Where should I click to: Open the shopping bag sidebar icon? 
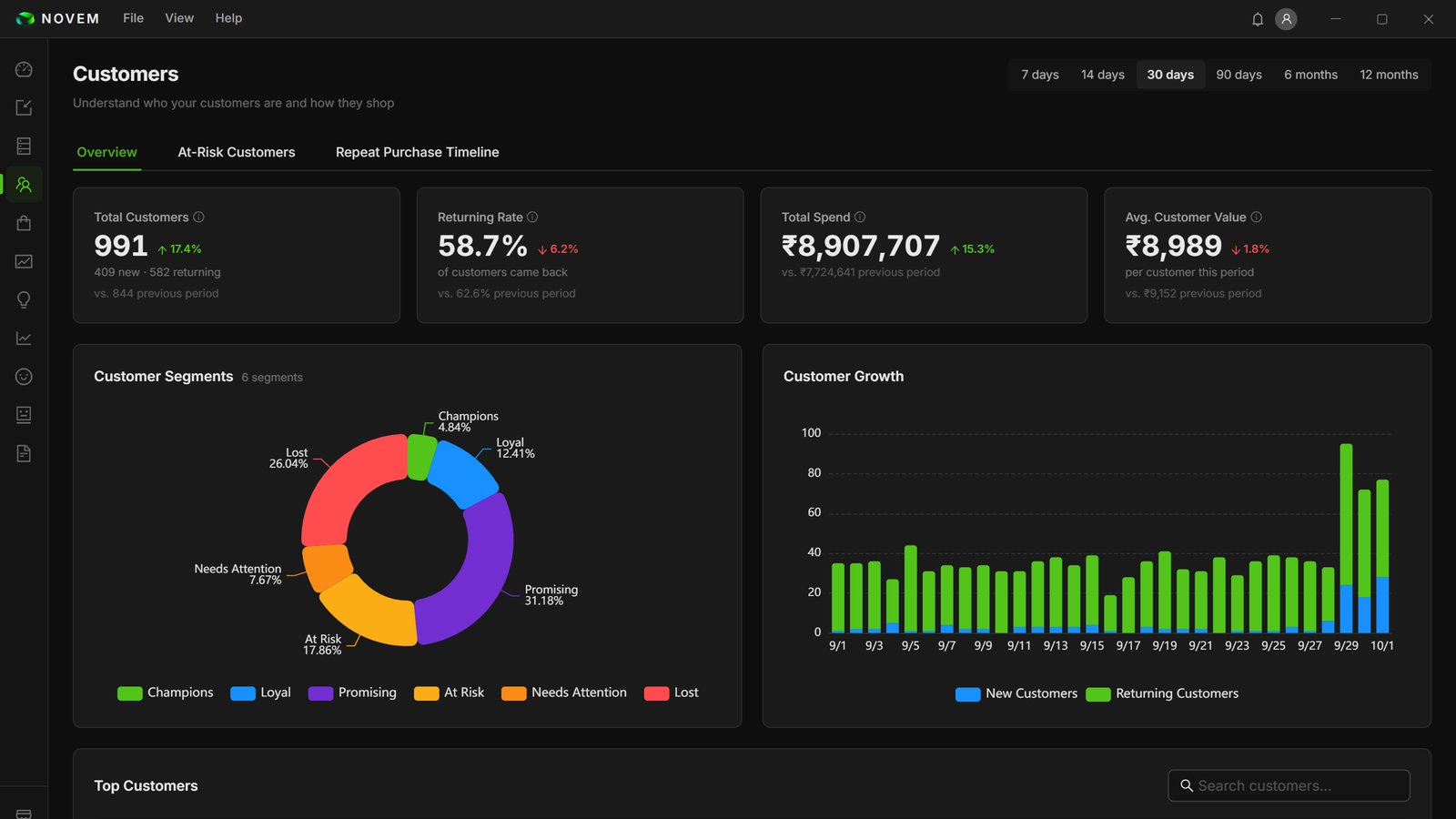pos(24,223)
